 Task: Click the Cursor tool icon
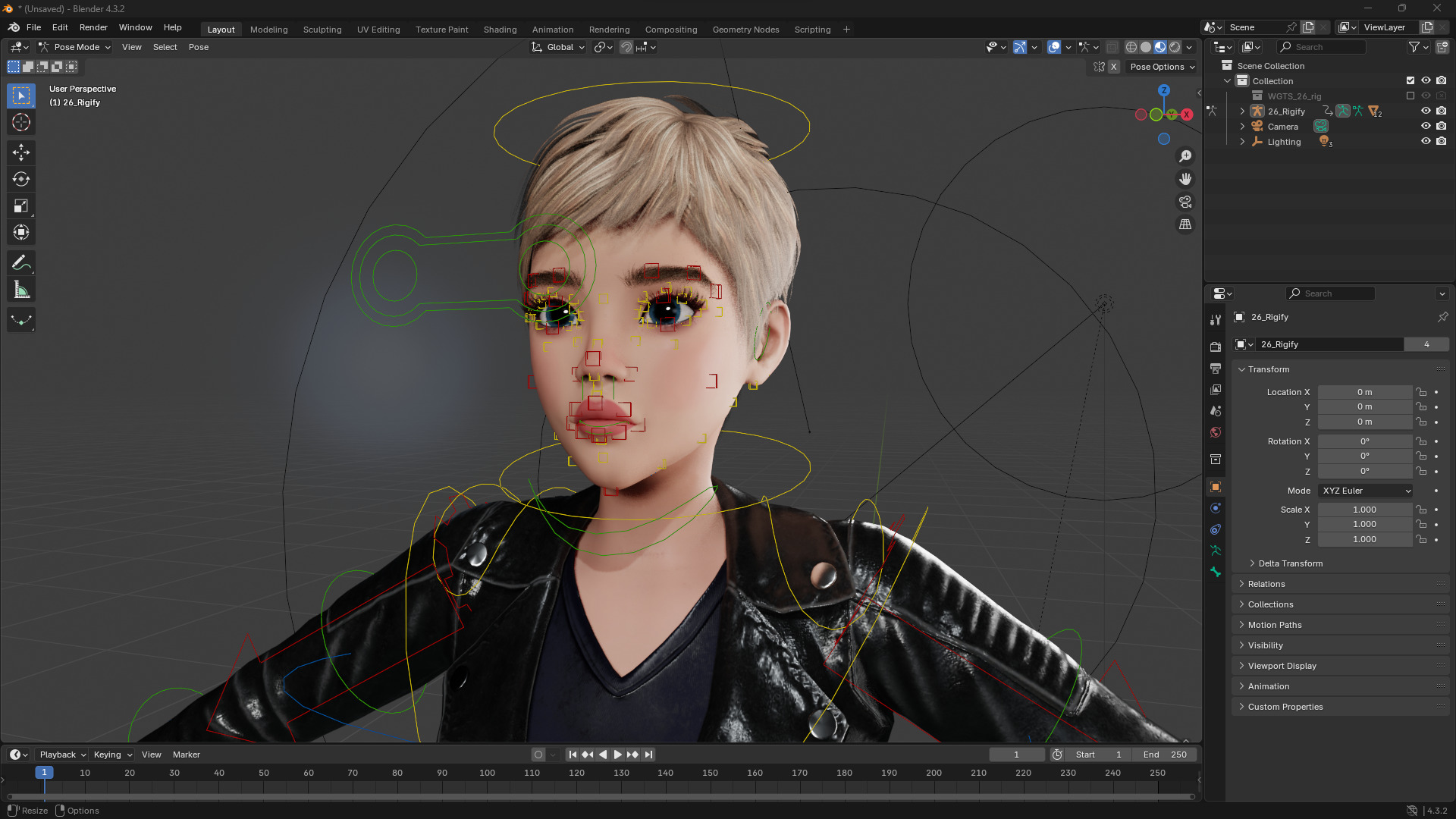coord(21,122)
